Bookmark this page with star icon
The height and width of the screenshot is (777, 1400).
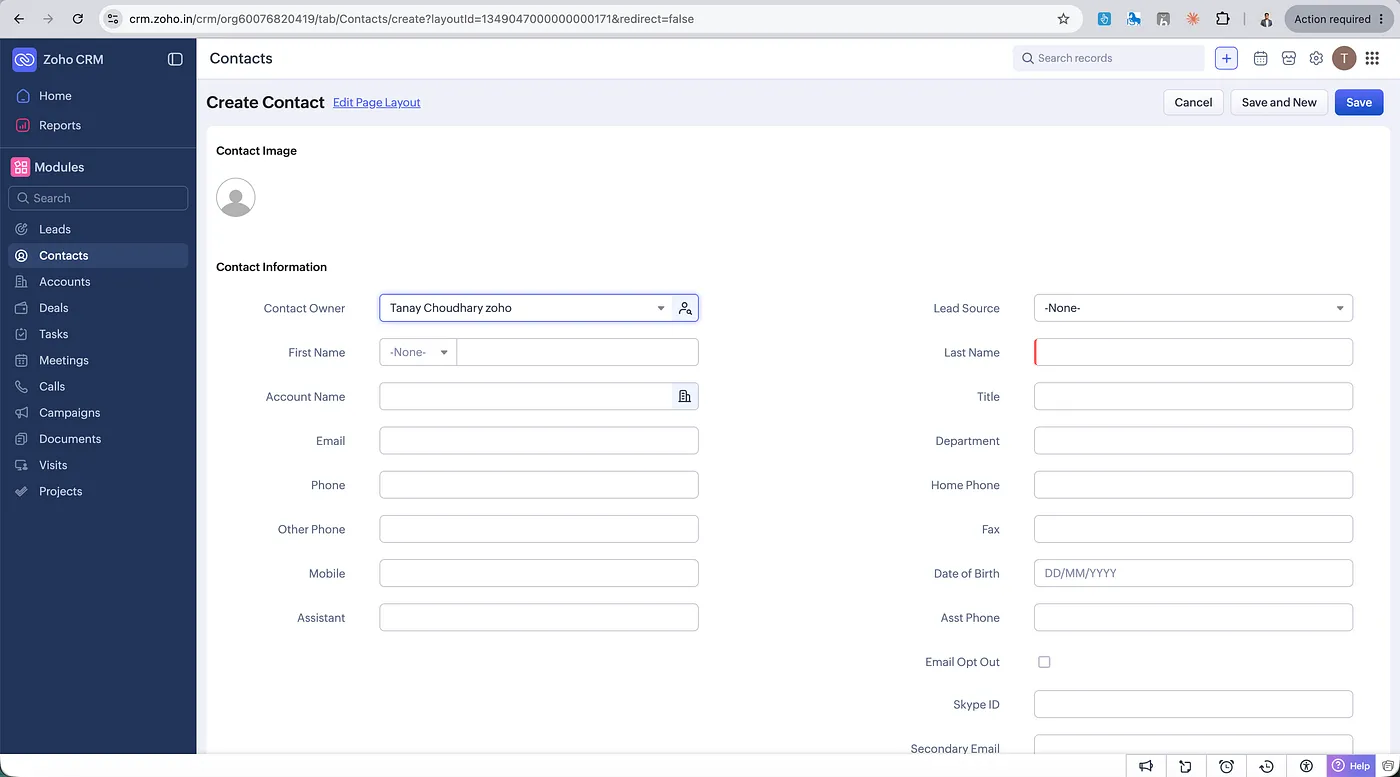1063,19
